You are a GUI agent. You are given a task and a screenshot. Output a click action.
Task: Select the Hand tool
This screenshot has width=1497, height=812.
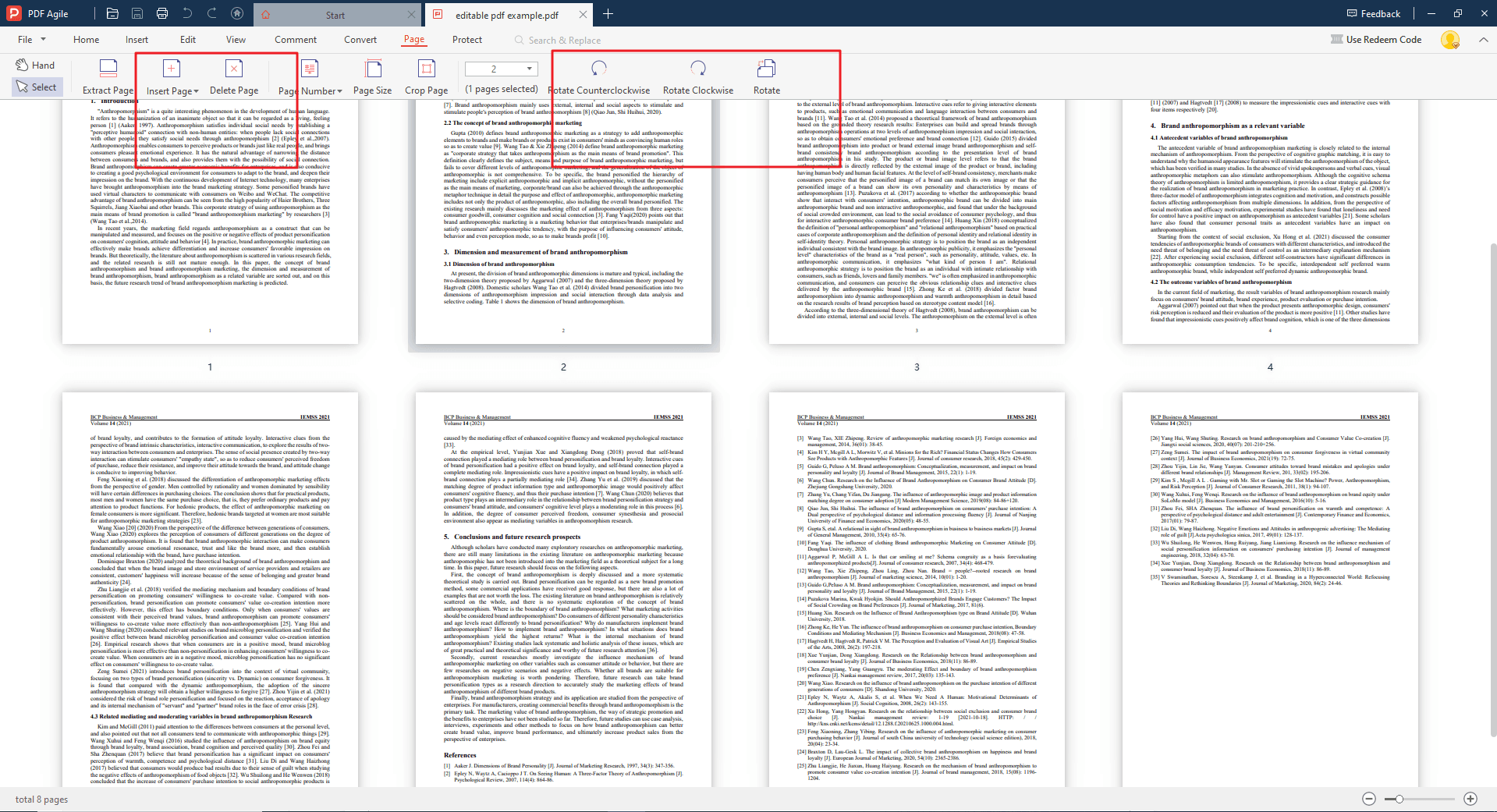pos(35,65)
